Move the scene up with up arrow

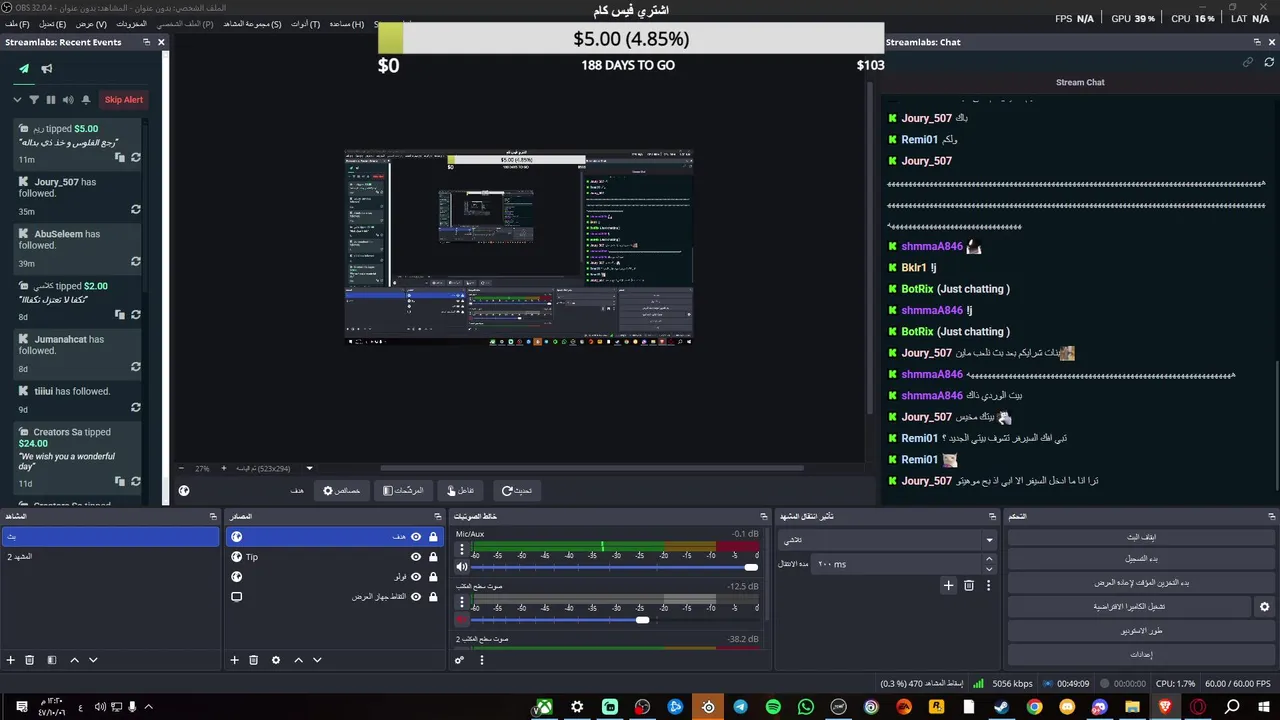(x=74, y=660)
